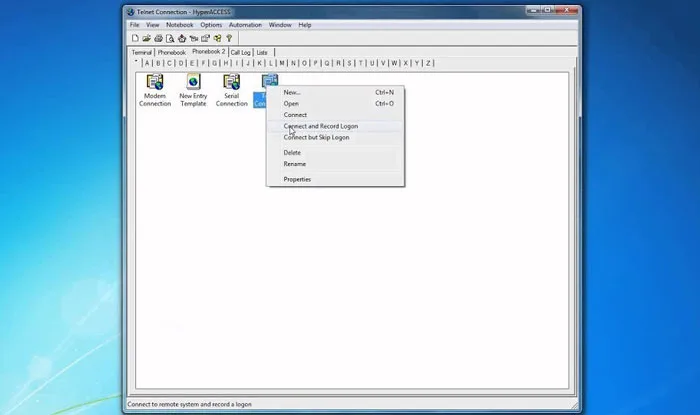The height and width of the screenshot is (415, 700).
Task: Filter phonebook by letter C
Action: click(x=169, y=63)
